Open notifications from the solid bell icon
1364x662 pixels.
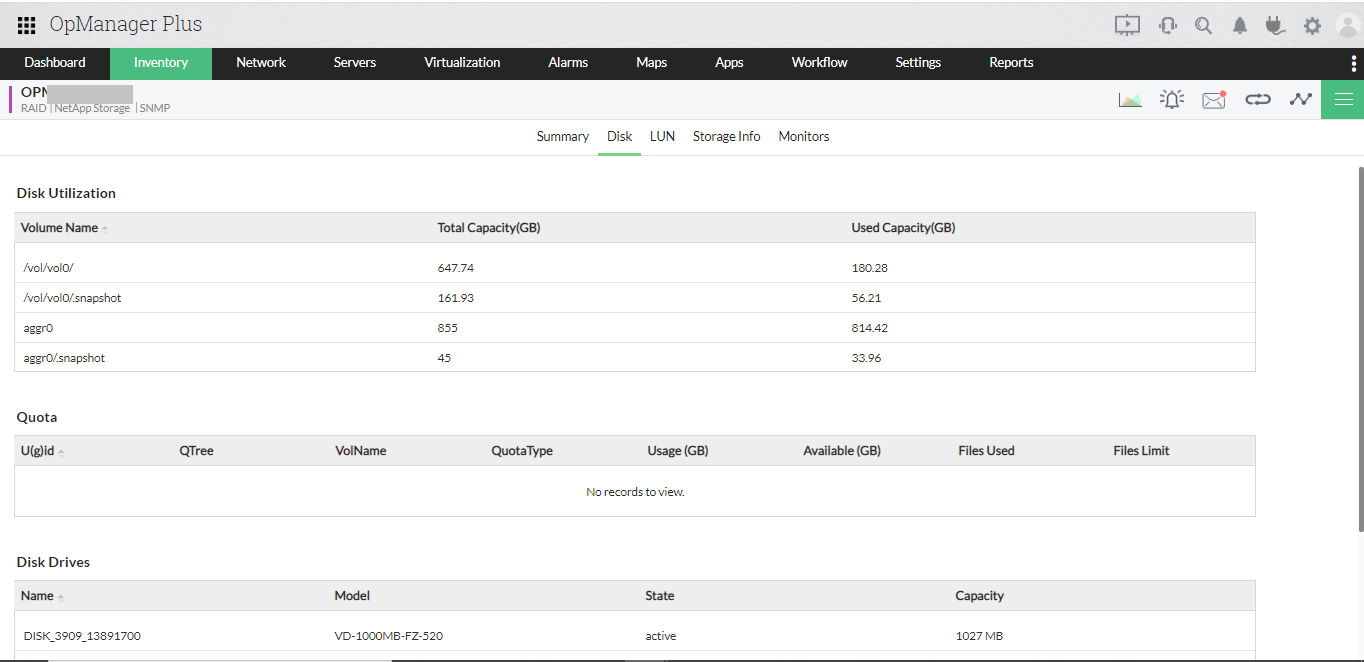click(x=1240, y=26)
